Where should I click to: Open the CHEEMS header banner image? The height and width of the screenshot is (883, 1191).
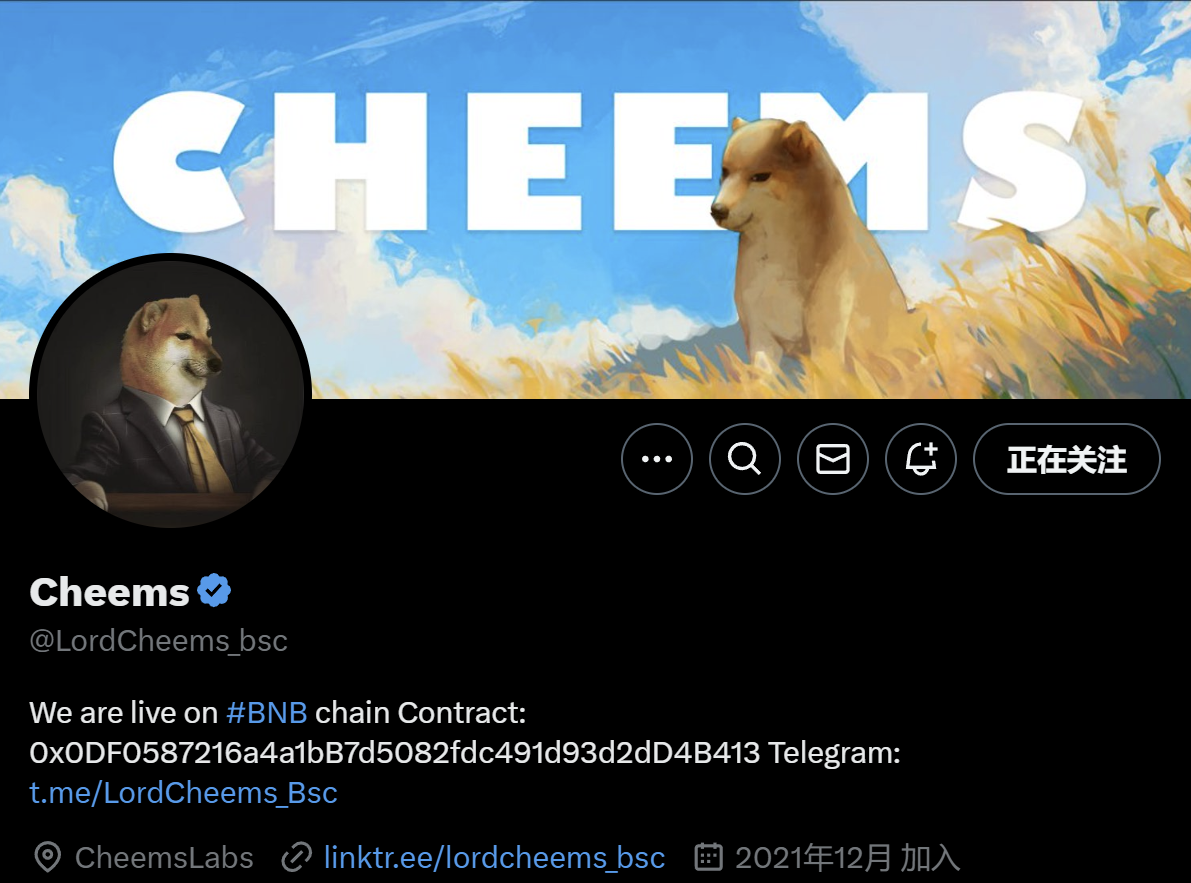pos(596,199)
